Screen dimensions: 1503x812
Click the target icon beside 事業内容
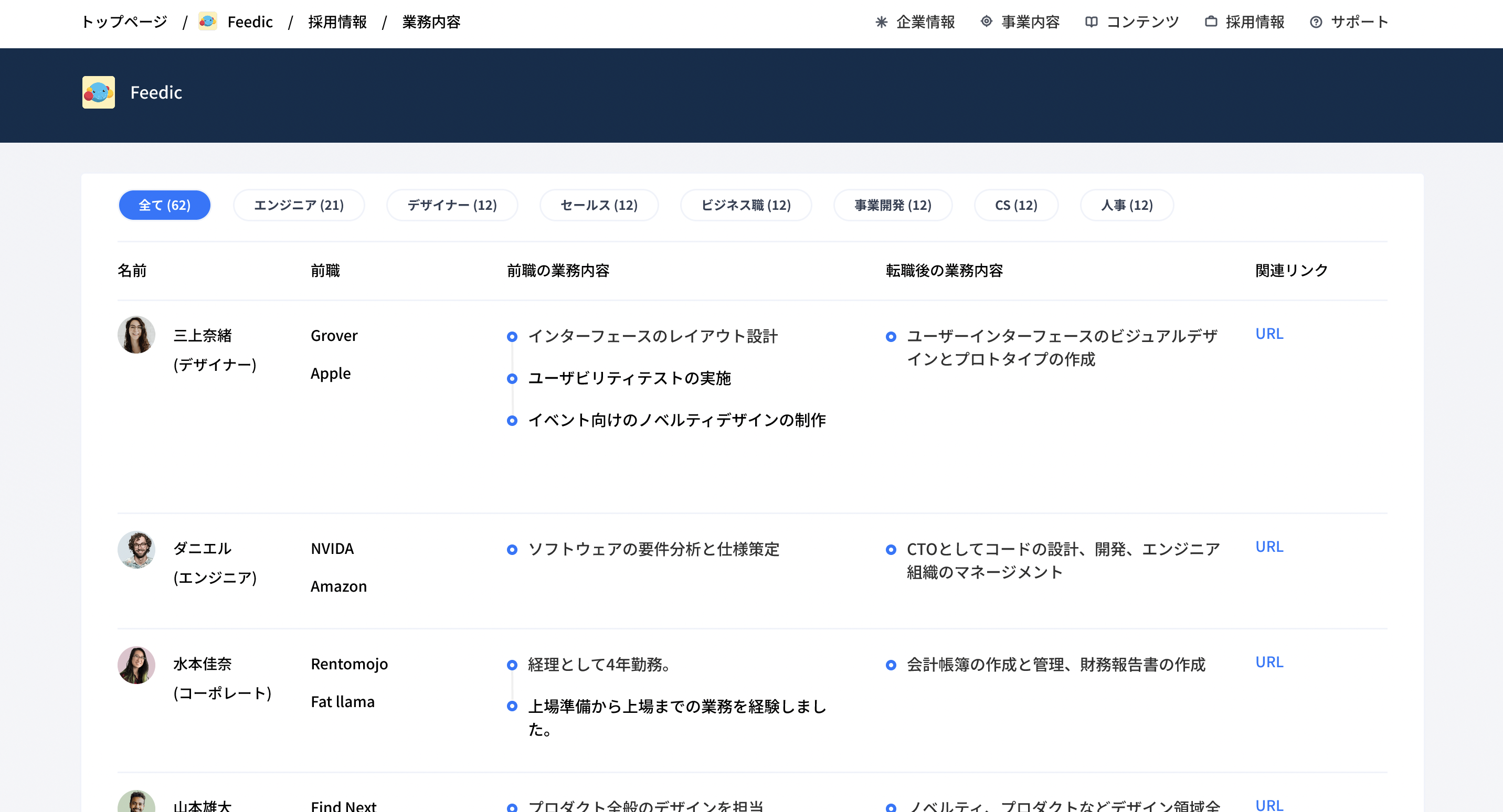pyautogui.click(x=986, y=22)
